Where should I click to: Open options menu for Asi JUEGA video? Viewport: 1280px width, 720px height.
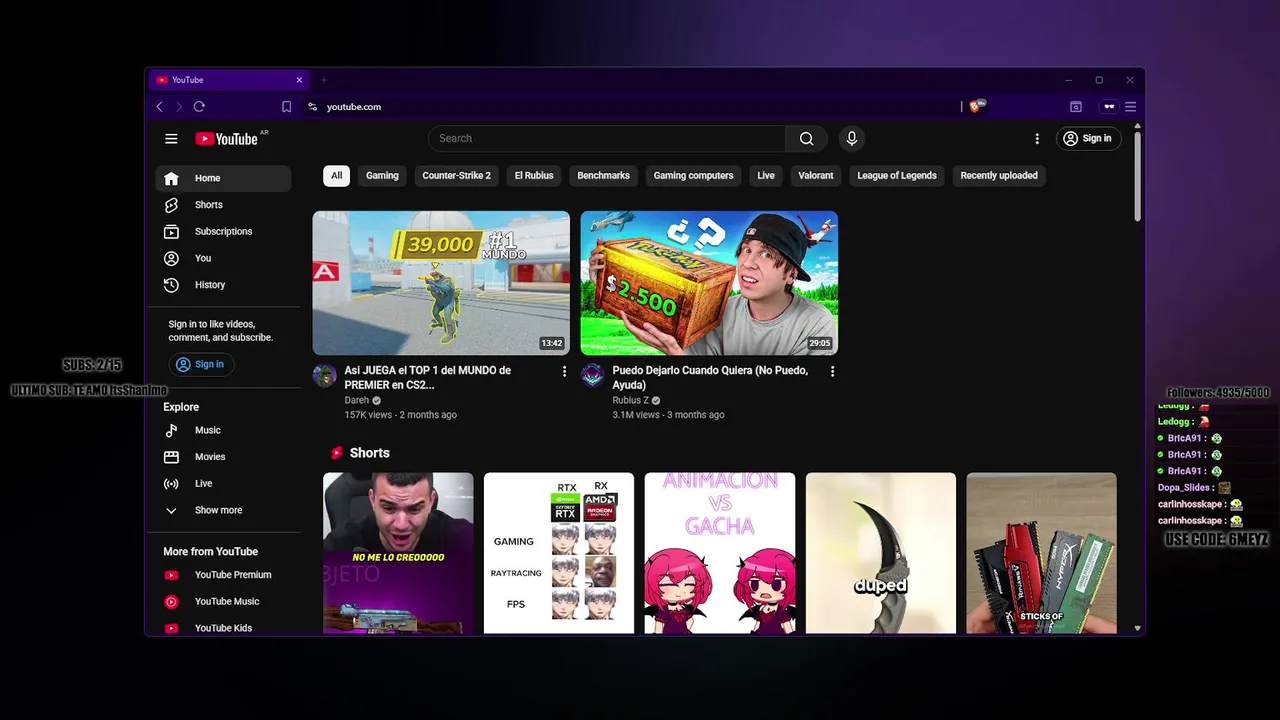(x=564, y=371)
